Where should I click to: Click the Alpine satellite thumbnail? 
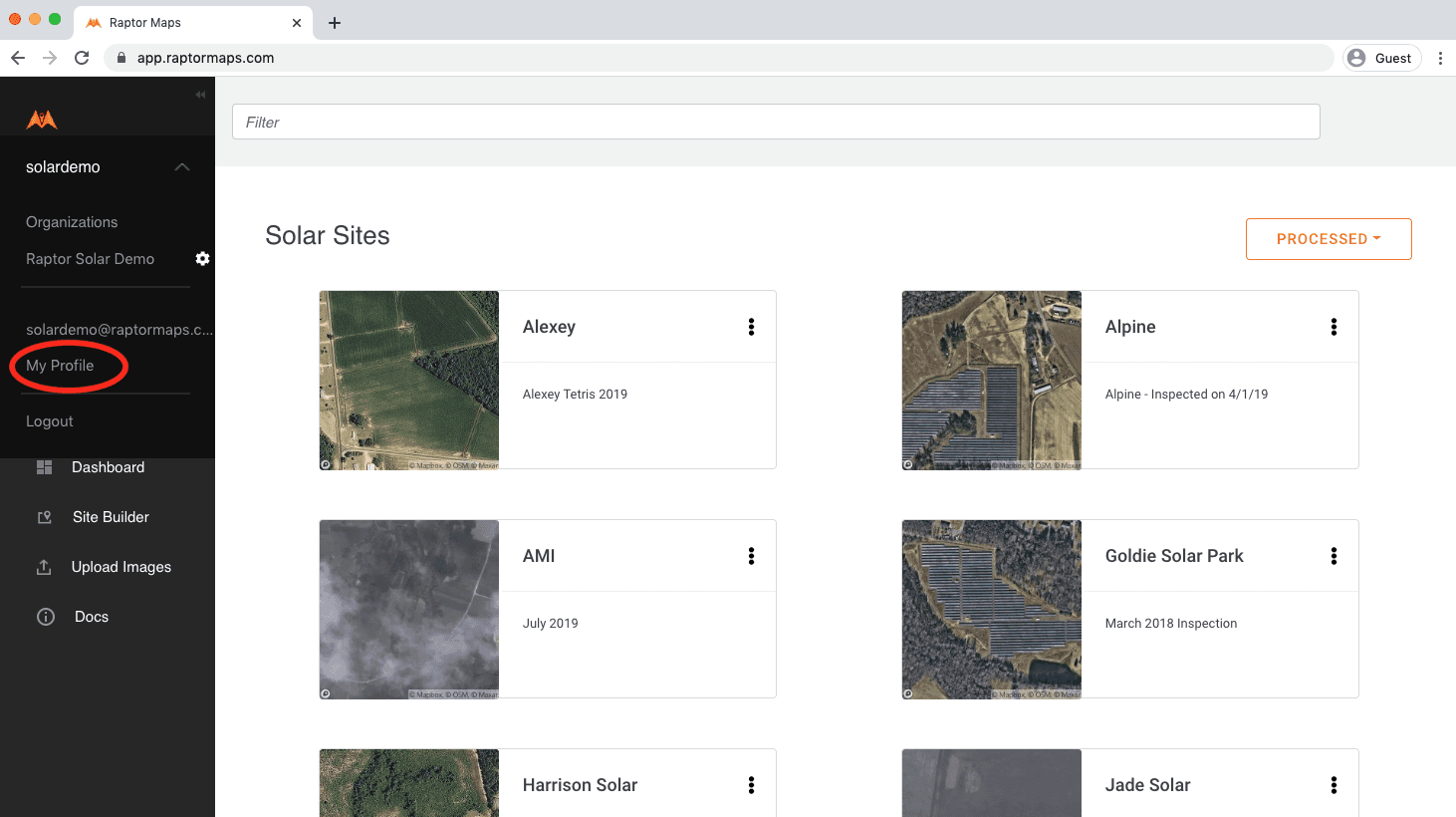coord(992,380)
